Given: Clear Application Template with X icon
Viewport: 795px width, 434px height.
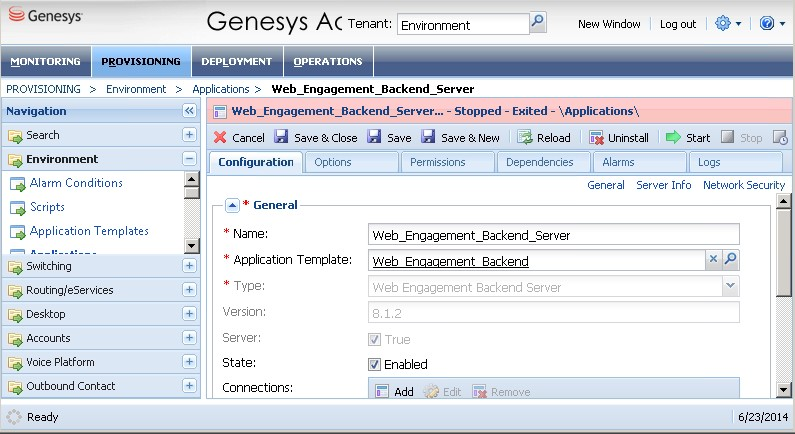Looking at the screenshot, I should [x=713, y=259].
